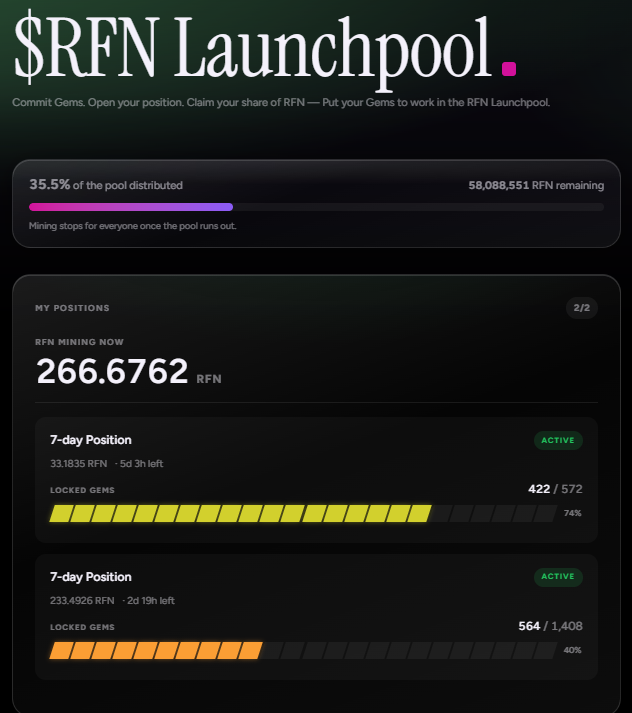
Task: Click the pink square dot after Launchpool
Action: [509, 69]
